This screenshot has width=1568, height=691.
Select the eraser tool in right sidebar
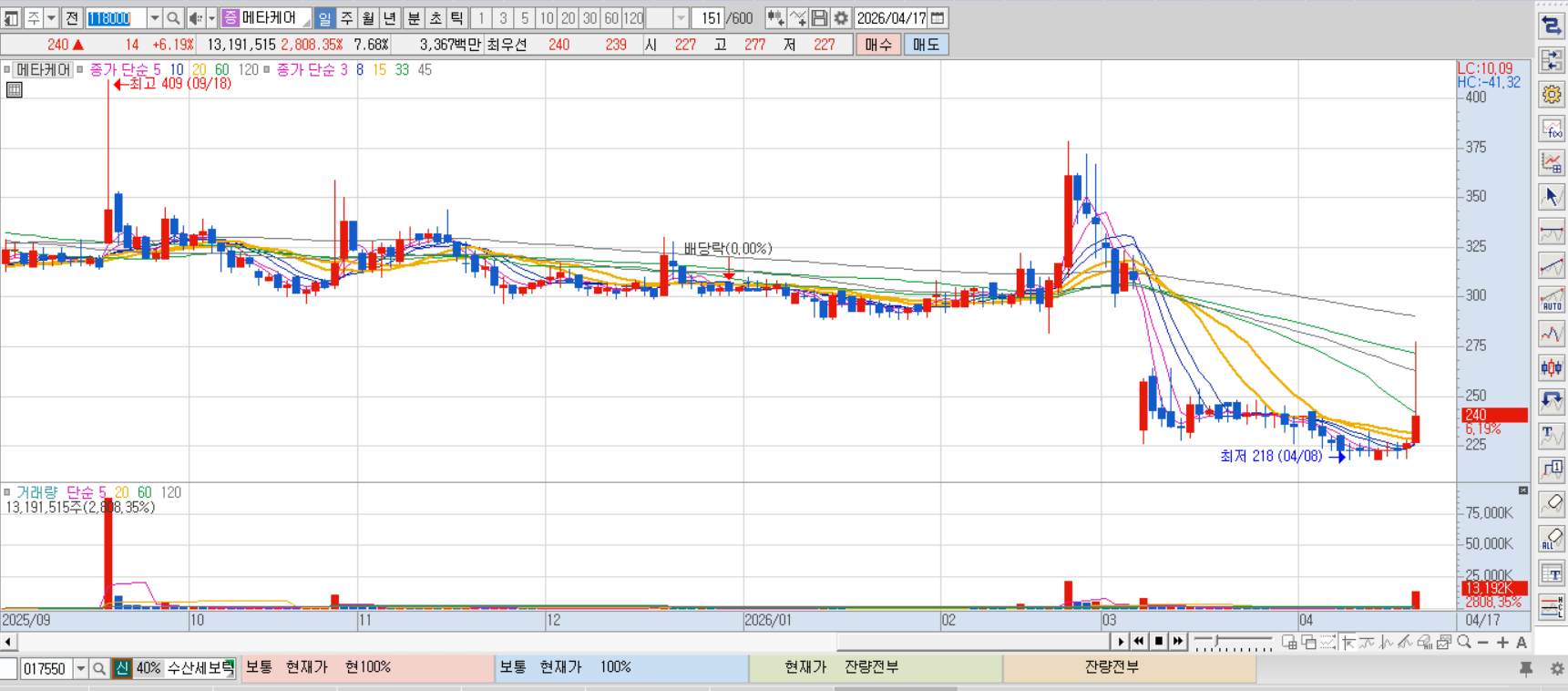pyautogui.click(x=1552, y=504)
